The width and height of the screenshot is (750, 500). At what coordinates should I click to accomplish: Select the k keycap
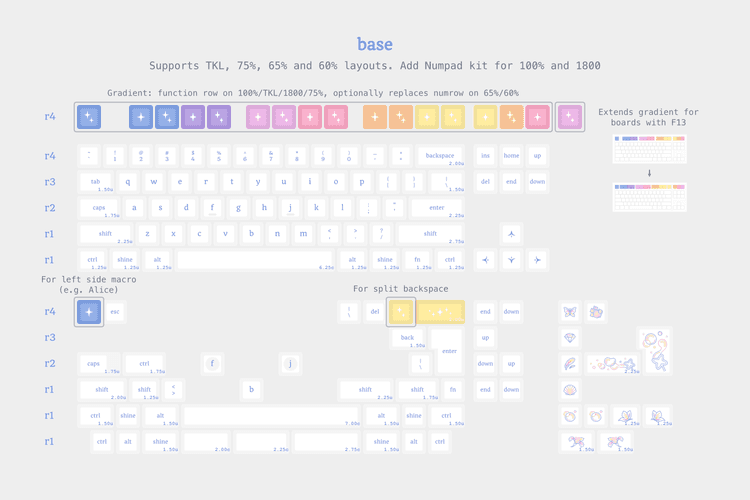316,208
